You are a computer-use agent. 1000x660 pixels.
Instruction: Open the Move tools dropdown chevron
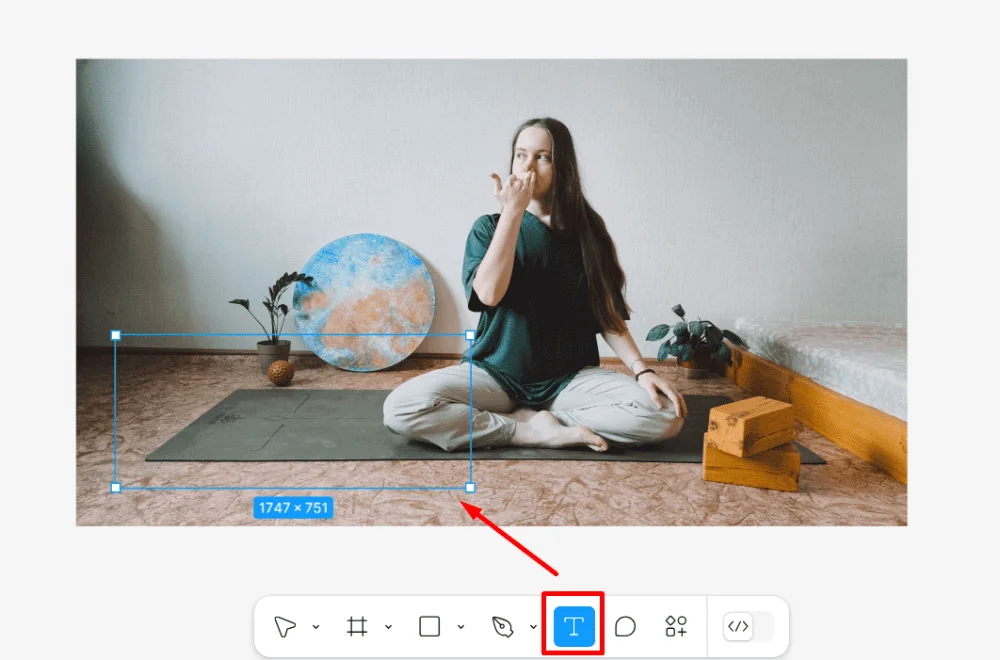316,627
